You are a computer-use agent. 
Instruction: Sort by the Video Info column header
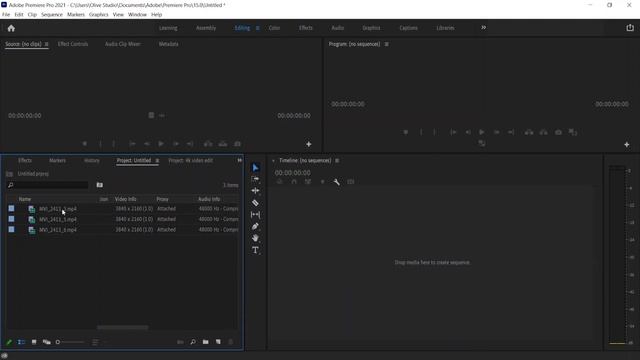click(125, 199)
